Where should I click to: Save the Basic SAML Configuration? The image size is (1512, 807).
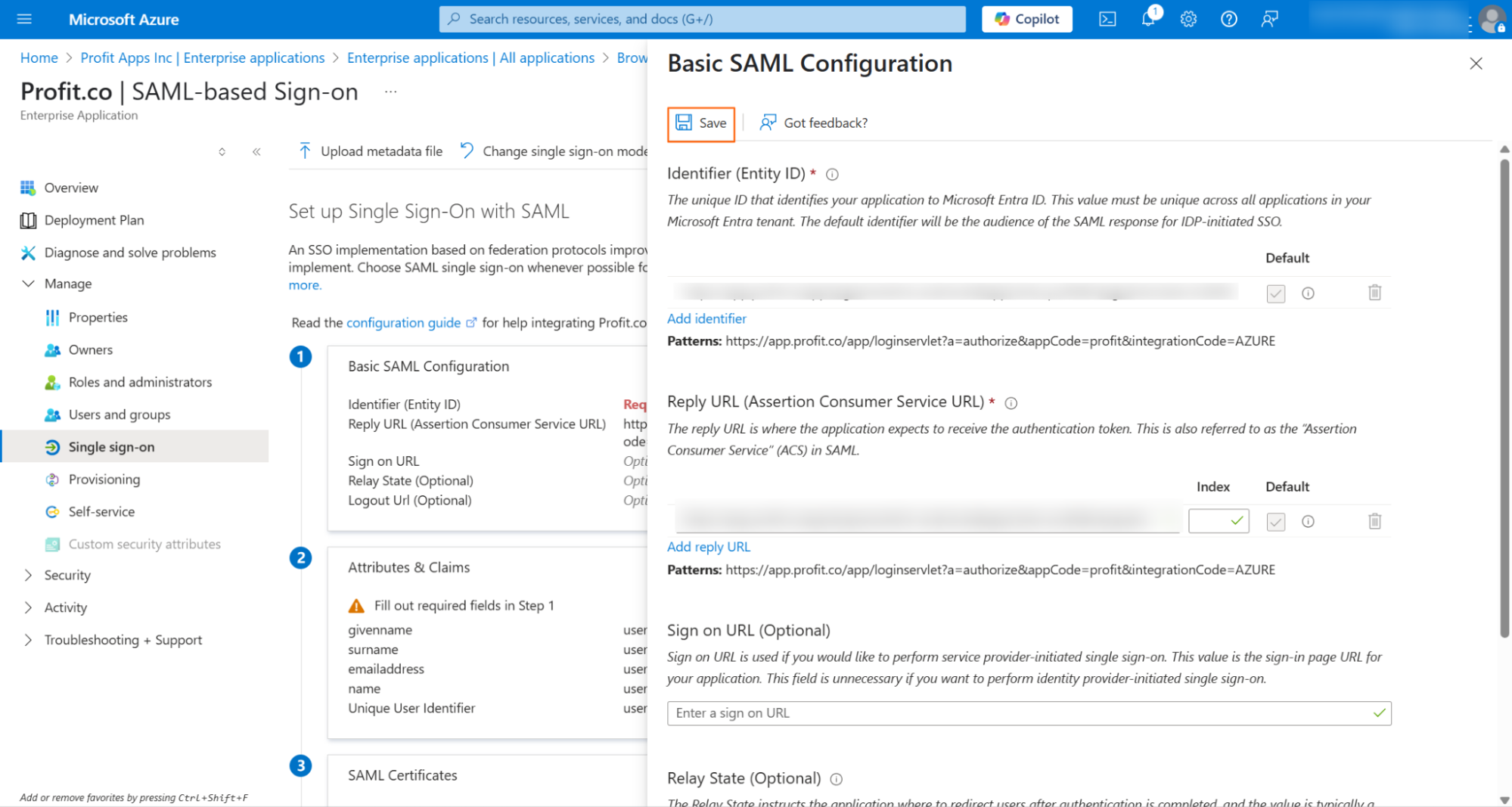[x=701, y=123]
